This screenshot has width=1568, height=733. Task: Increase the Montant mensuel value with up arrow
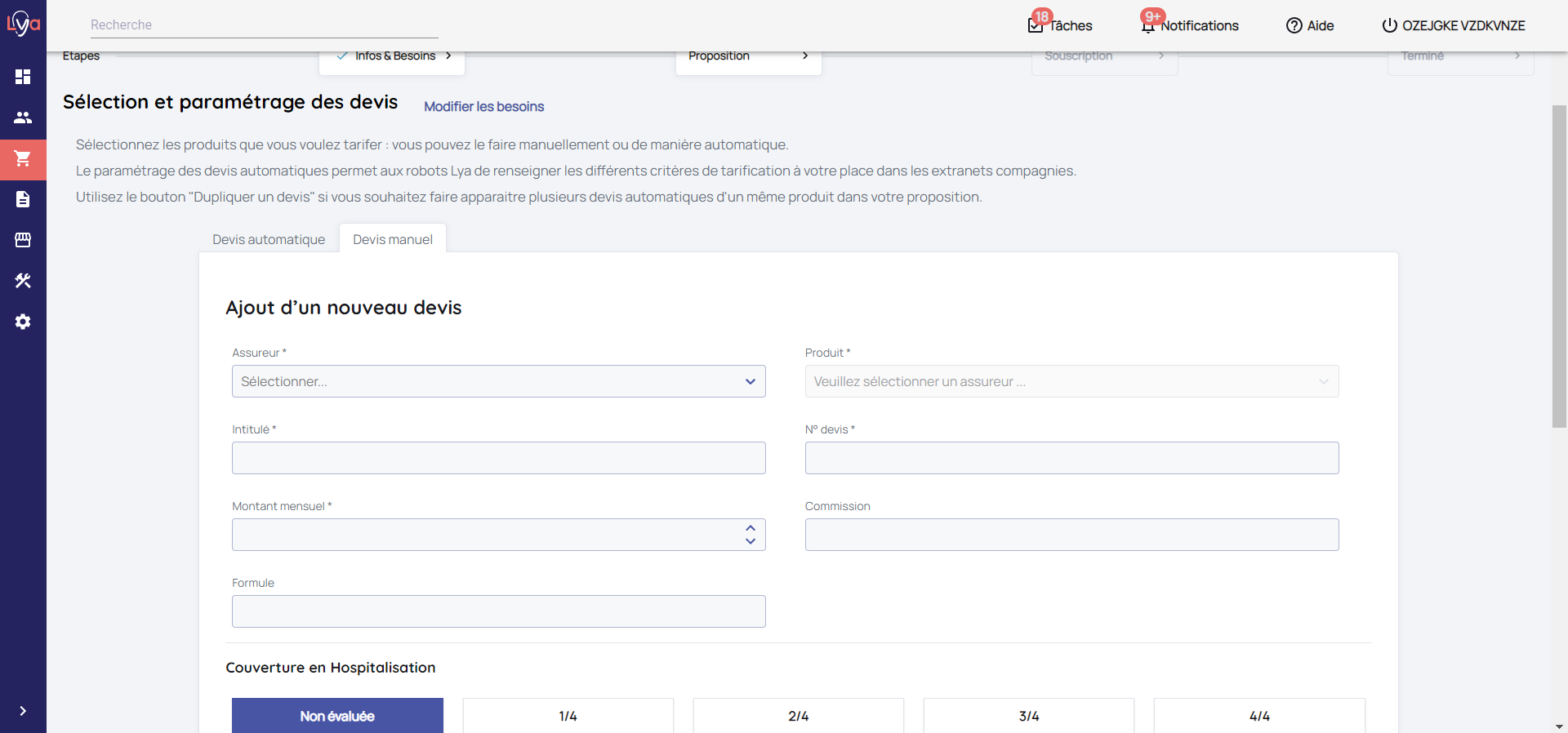click(x=750, y=527)
